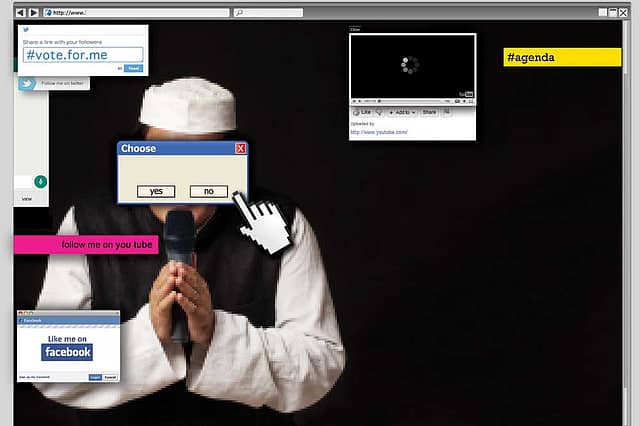Click the YouTube video progress bar
This screenshot has width=640, height=426.
pyautogui.click(x=410, y=101)
